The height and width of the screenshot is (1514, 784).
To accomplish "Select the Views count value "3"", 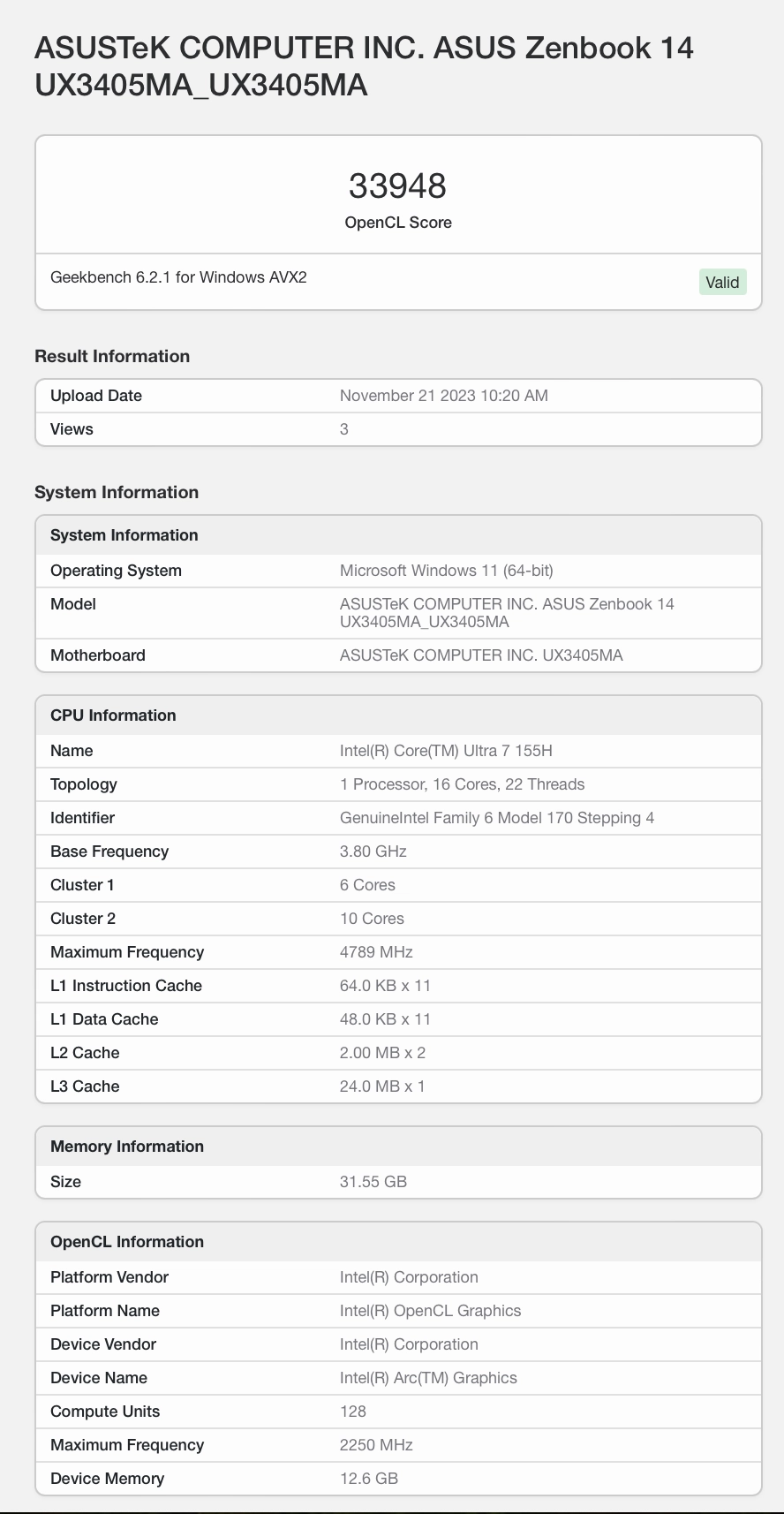I will (x=344, y=429).
